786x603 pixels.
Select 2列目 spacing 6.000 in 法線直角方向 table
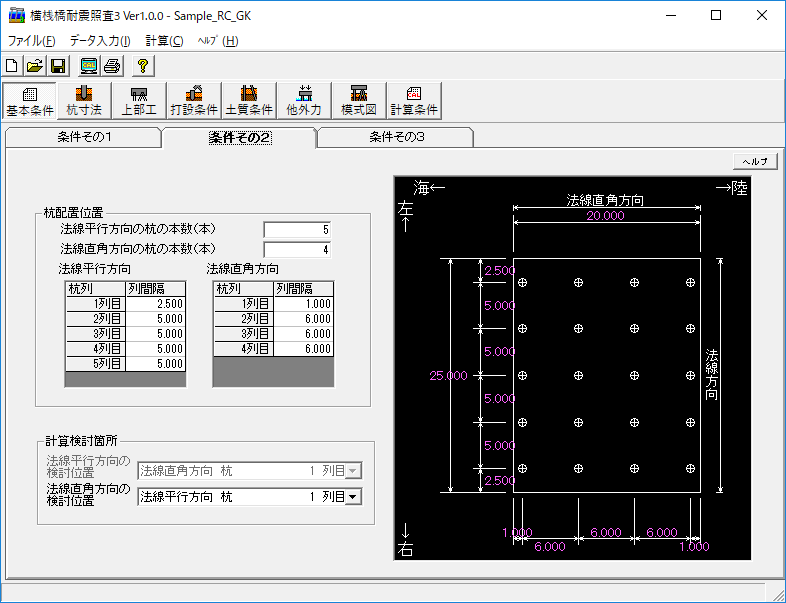pos(304,319)
